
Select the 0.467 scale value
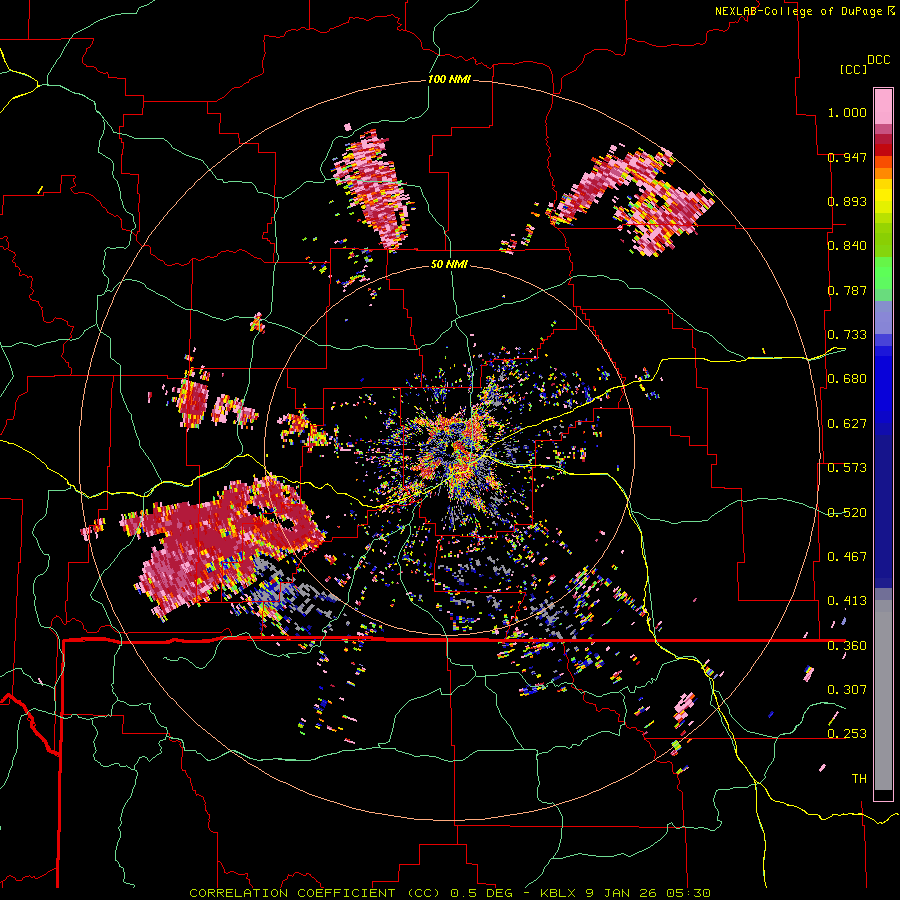[x=847, y=557]
